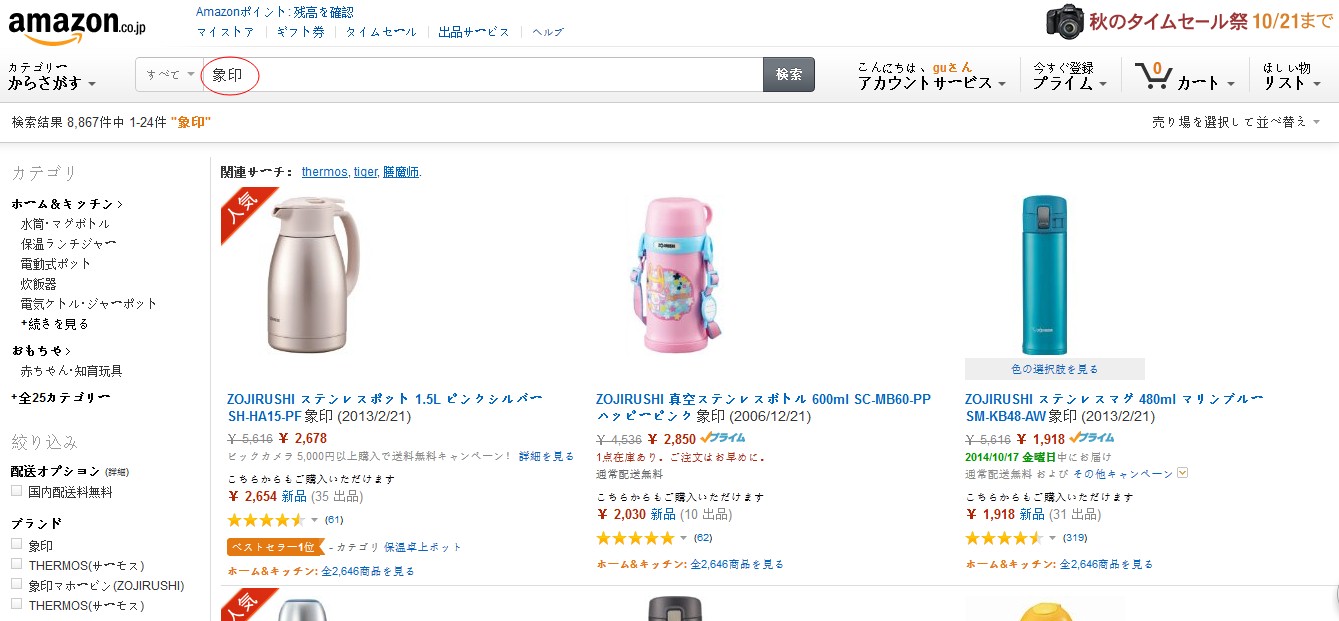The height and width of the screenshot is (621, 1339).
Task: Expand the sort order dropdown
Action: [x=1236, y=122]
